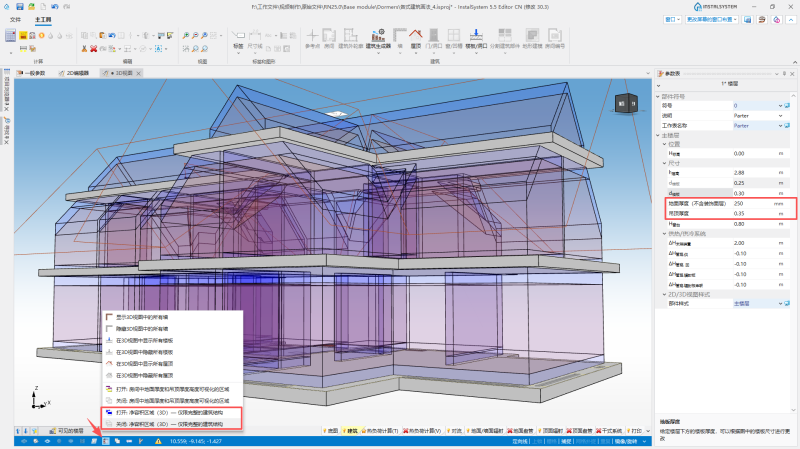Open the 说明 Parter dropdown
This screenshot has width=800, height=449.
[780, 116]
